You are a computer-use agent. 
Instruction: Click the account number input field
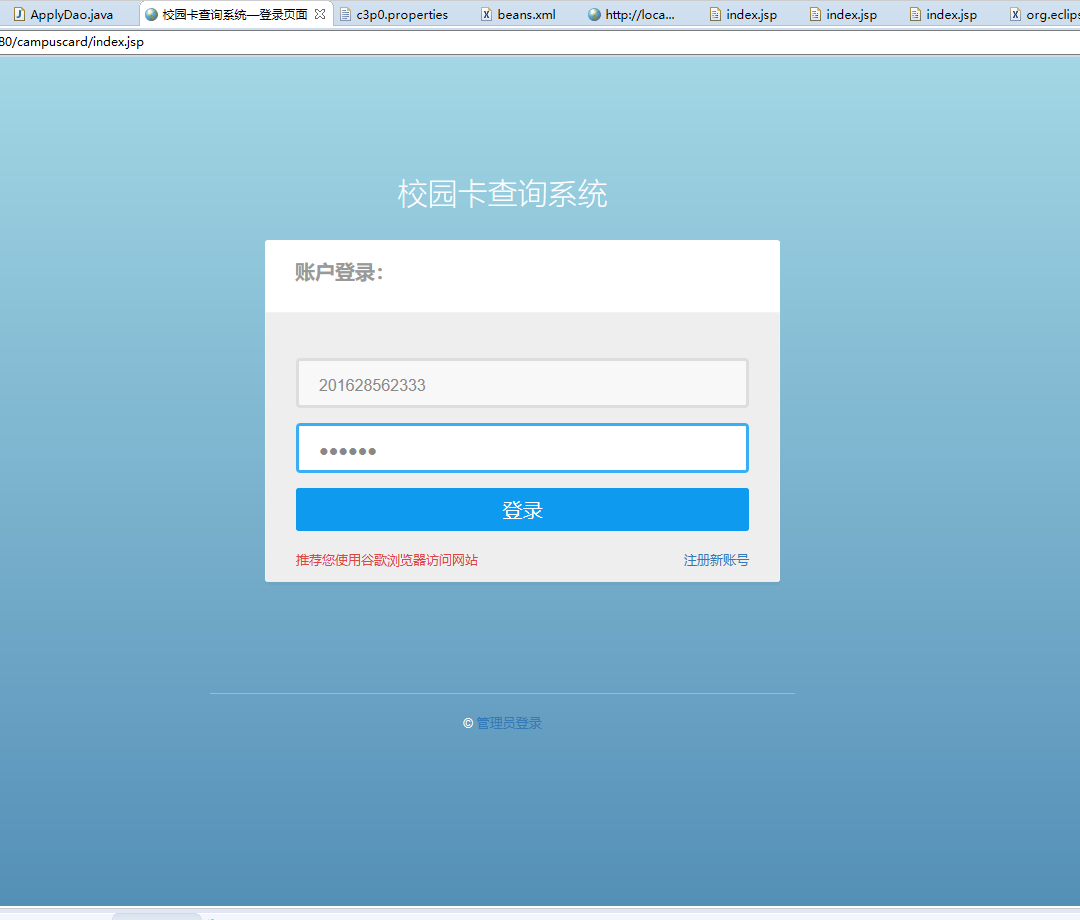[522, 383]
